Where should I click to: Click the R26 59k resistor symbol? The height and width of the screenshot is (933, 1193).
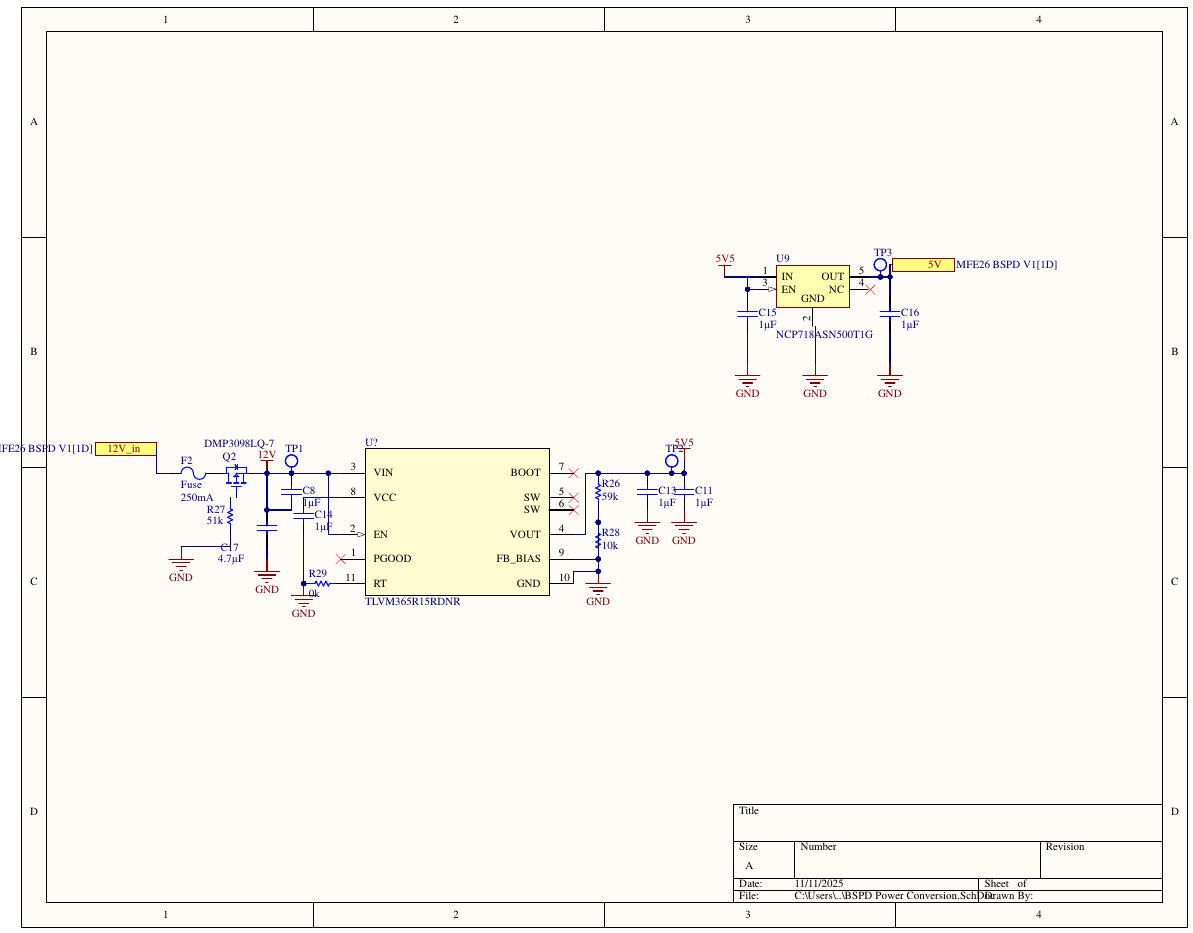click(x=598, y=493)
